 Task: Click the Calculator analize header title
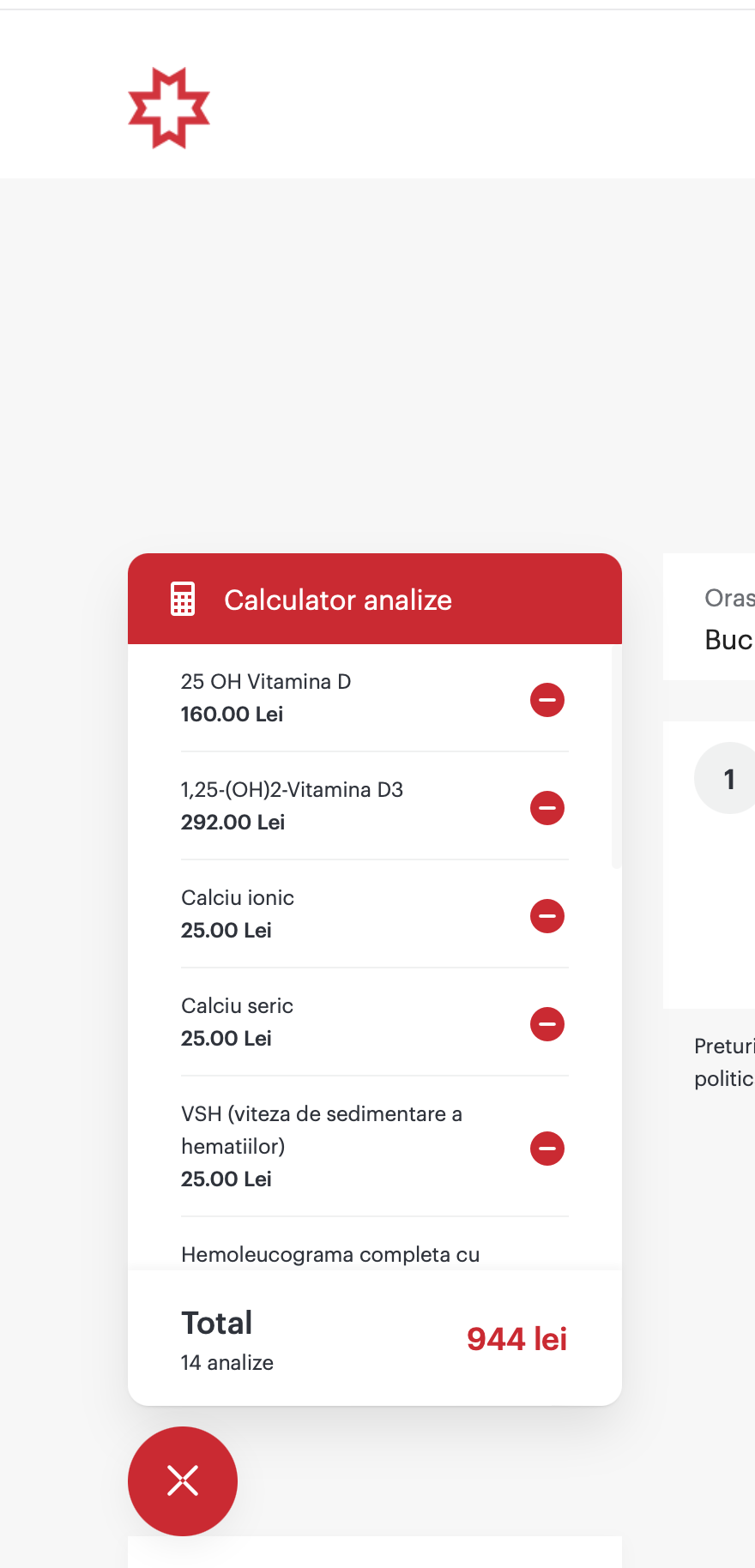click(x=338, y=600)
